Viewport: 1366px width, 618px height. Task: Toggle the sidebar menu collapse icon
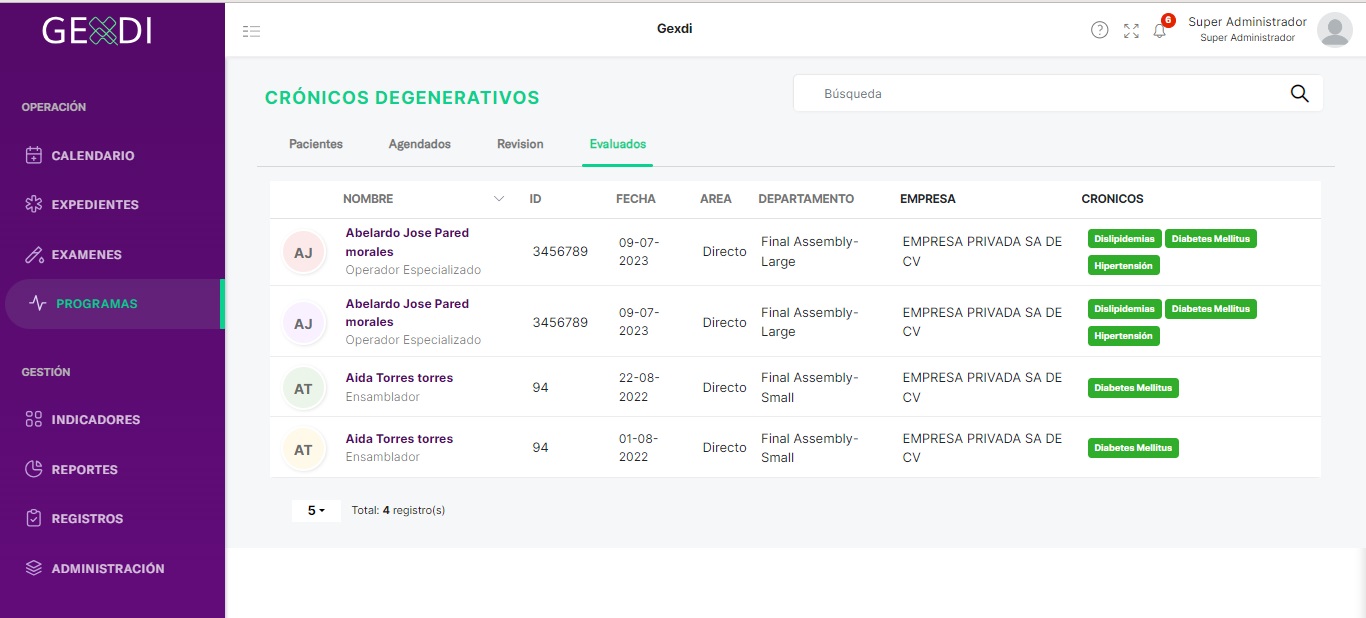(x=252, y=31)
